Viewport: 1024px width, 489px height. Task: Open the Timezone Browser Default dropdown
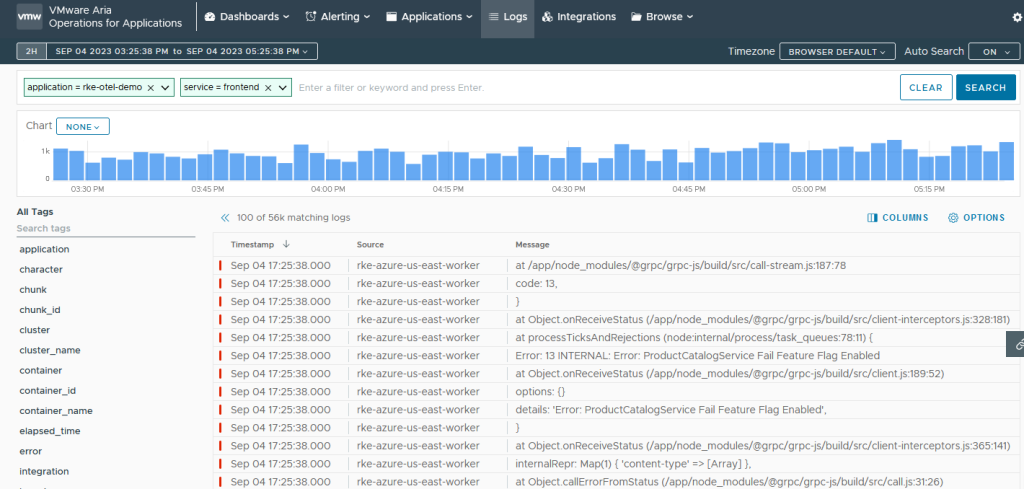pyautogui.click(x=837, y=51)
